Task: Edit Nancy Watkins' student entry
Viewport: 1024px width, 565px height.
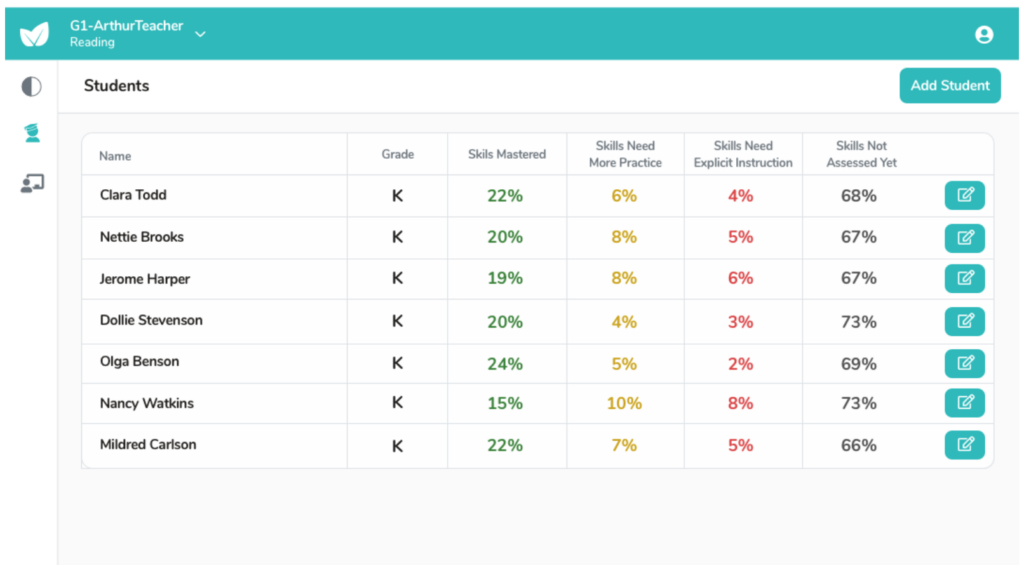Action: point(964,403)
